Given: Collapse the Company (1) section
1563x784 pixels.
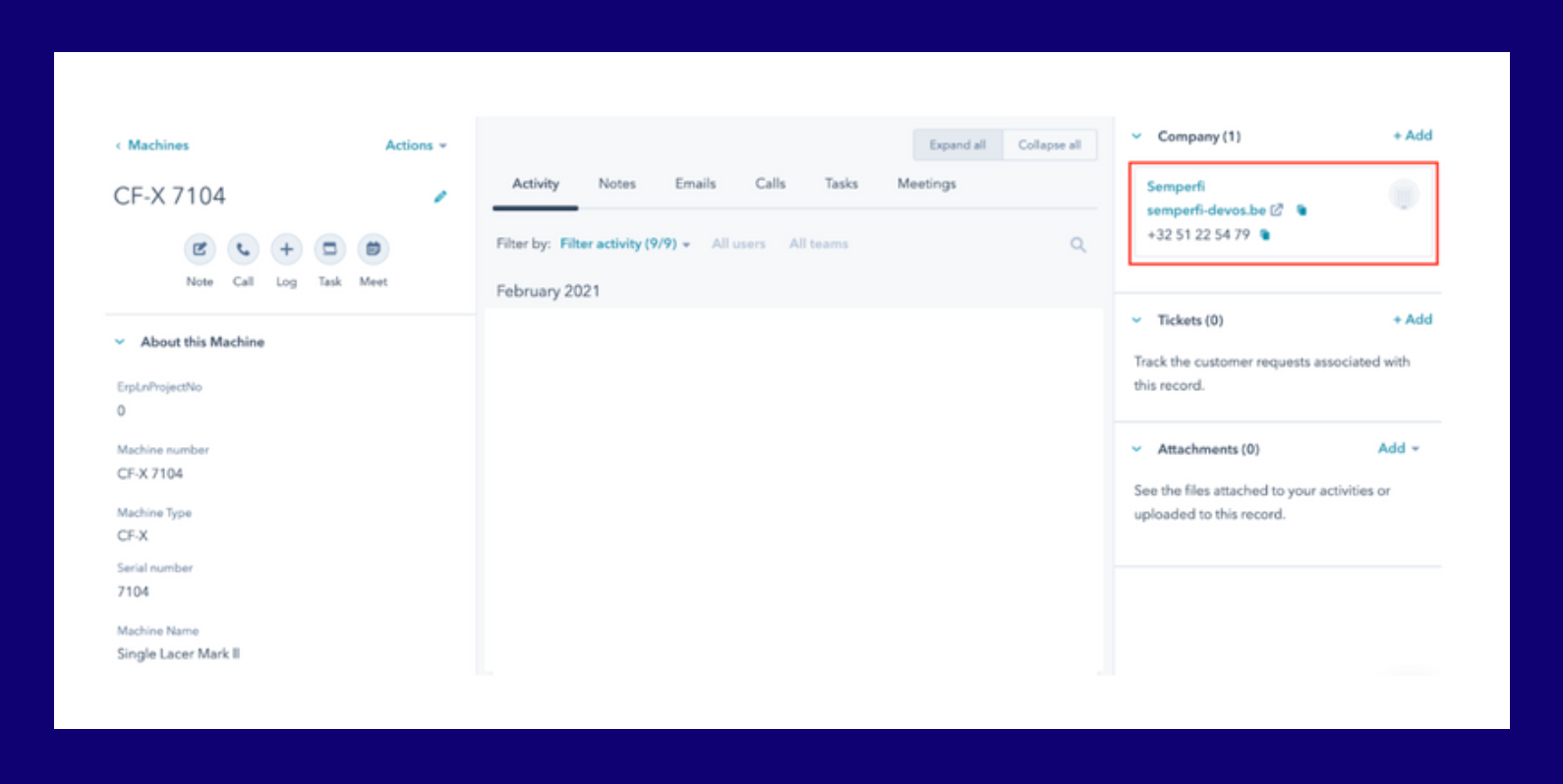Looking at the screenshot, I should click(x=1136, y=136).
